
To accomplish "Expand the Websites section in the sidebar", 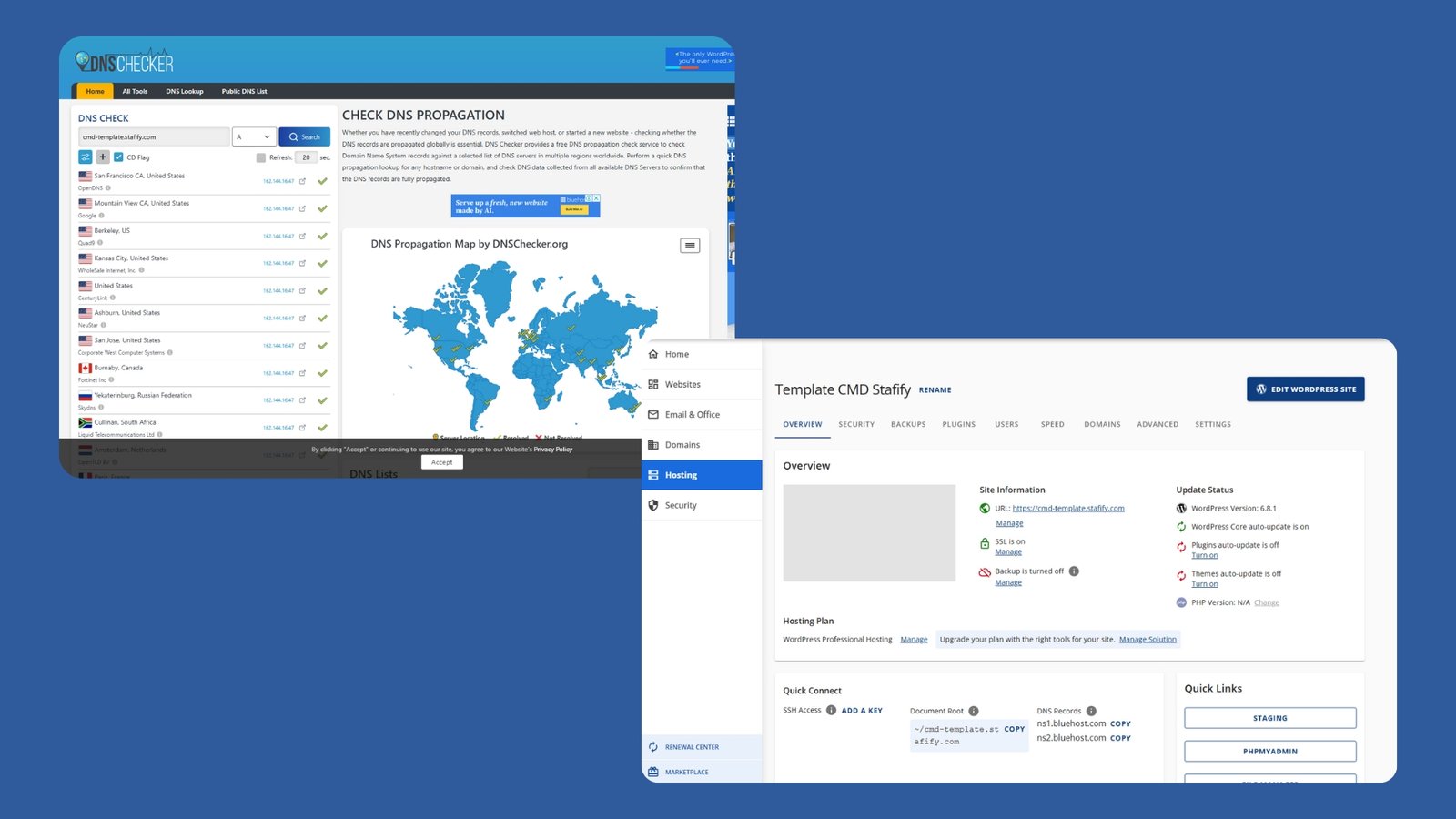I will (682, 385).
